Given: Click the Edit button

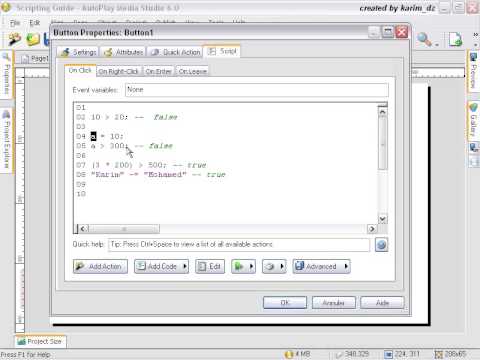Looking at the screenshot, I should point(210,266).
